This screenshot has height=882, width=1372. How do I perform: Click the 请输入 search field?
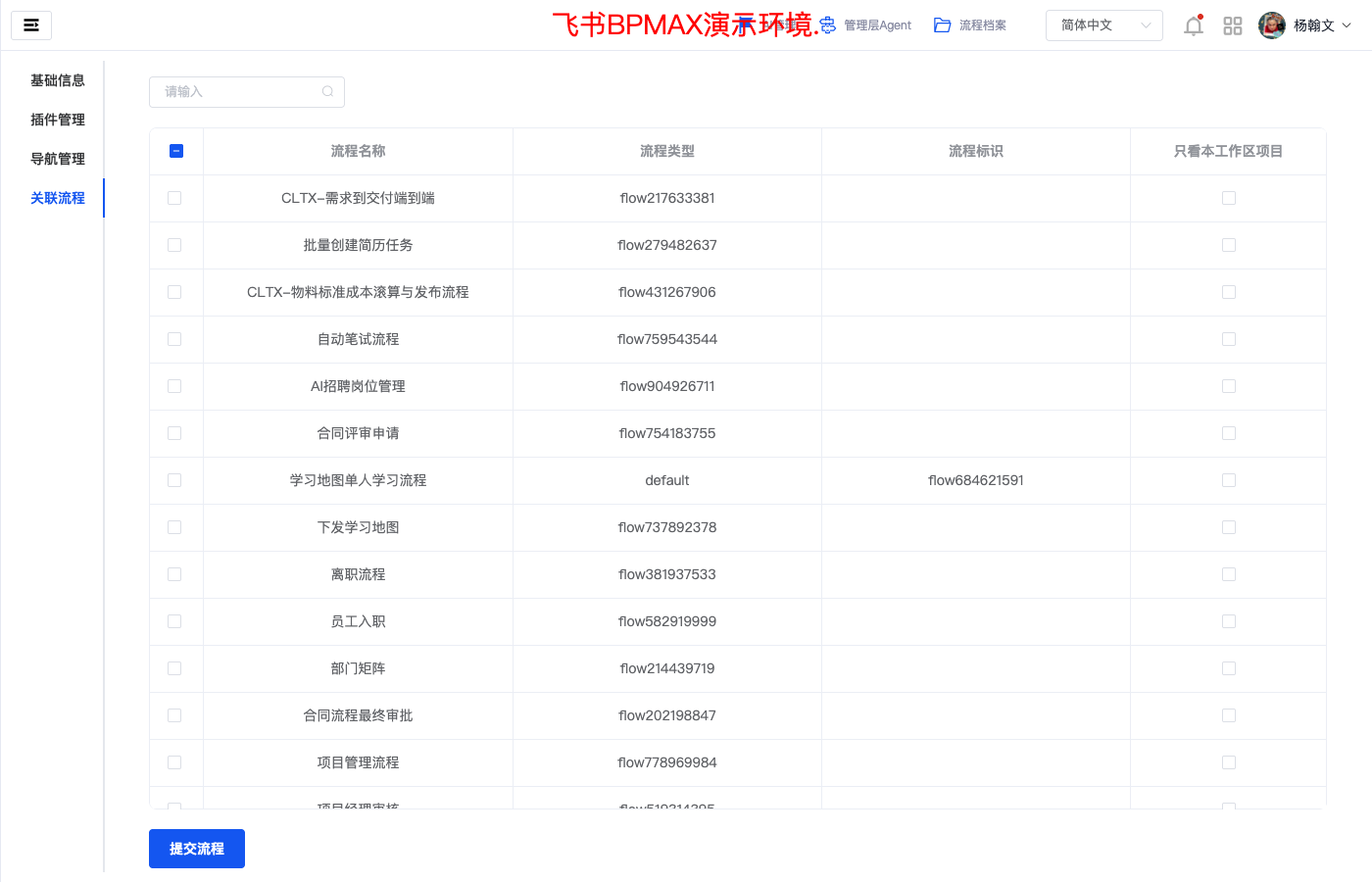pyautogui.click(x=247, y=92)
